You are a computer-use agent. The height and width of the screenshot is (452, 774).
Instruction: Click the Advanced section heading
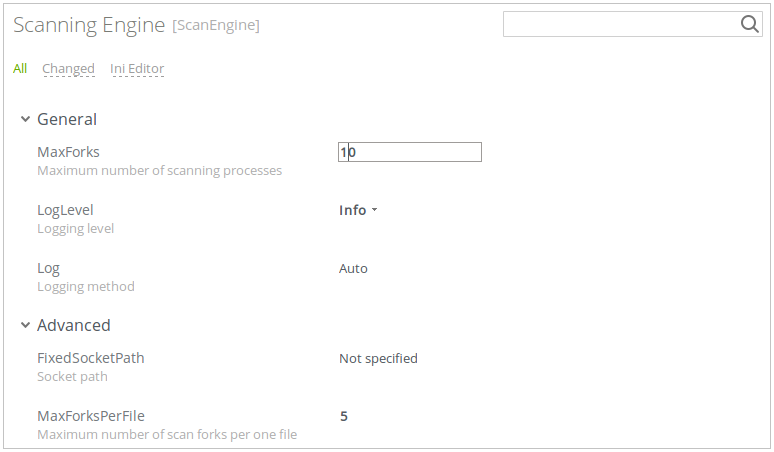(73, 326)
